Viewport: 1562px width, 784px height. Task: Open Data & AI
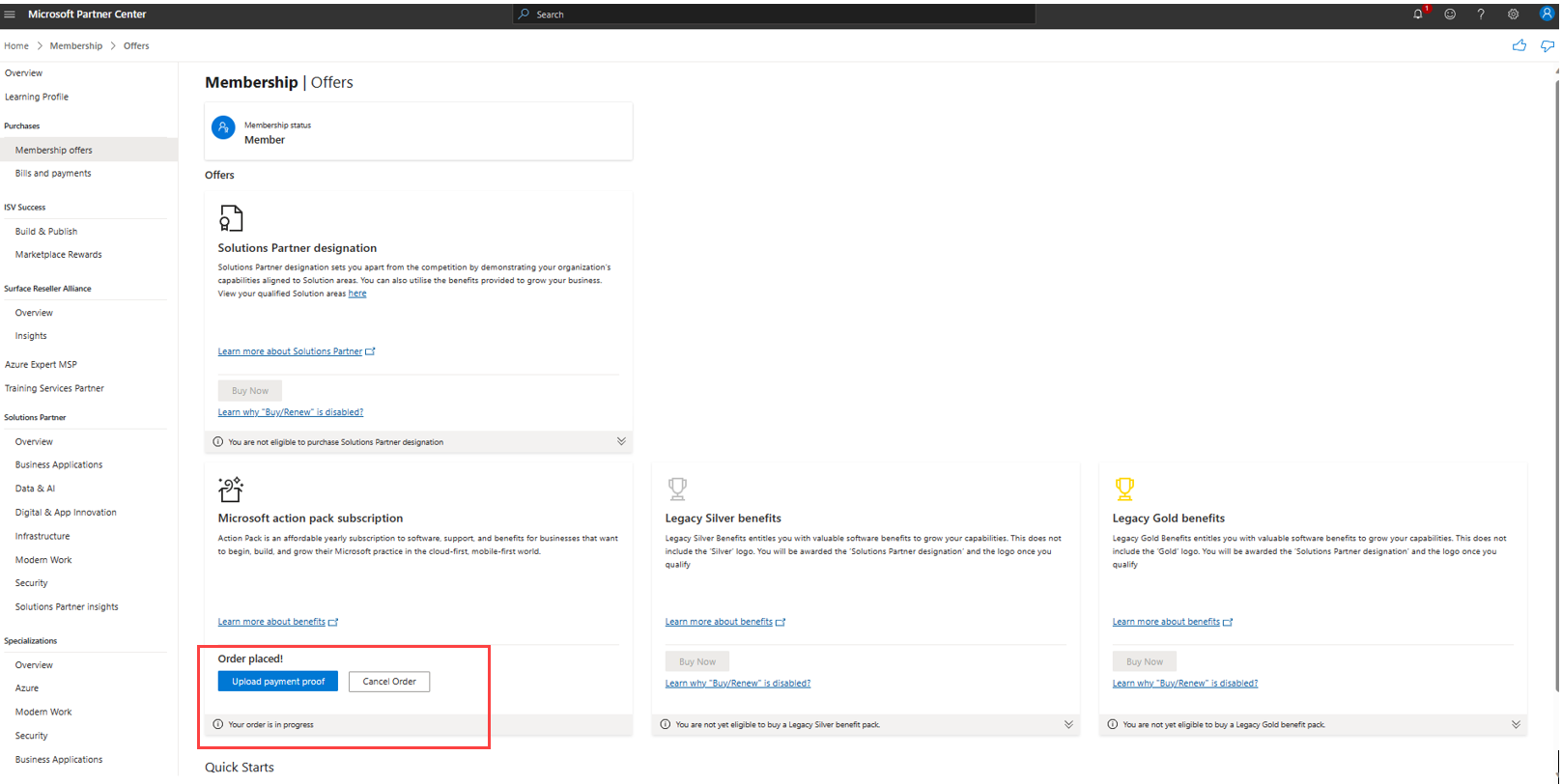pyautogui.click(x=35, y=489)
